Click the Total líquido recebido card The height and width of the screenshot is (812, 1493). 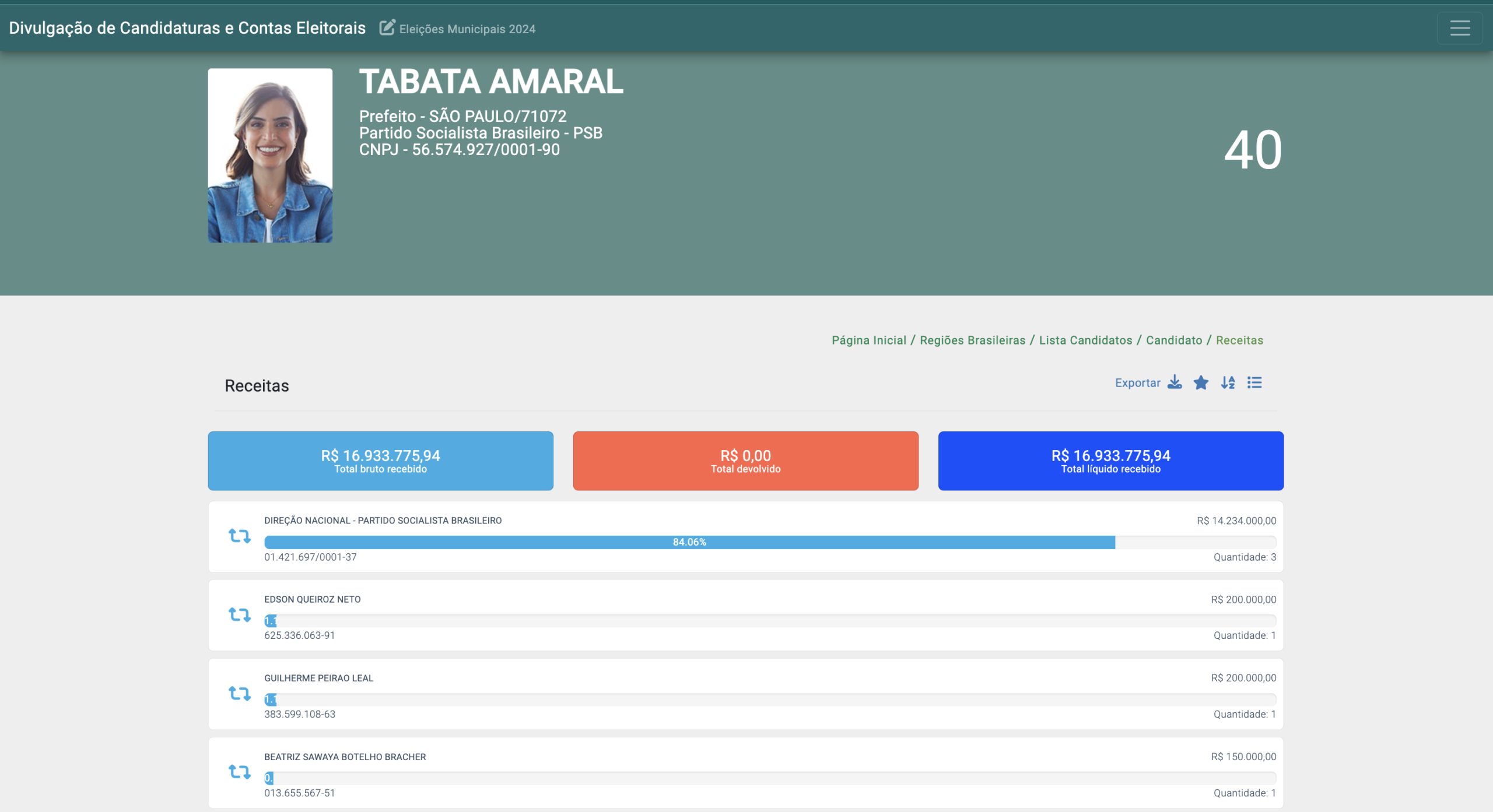(x=1110, y=461)
